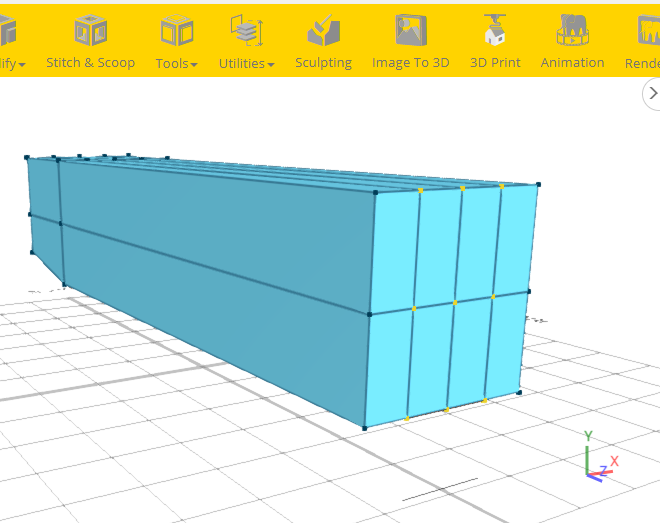
Task: Open the Animation tool
Action: click(572, 42)
